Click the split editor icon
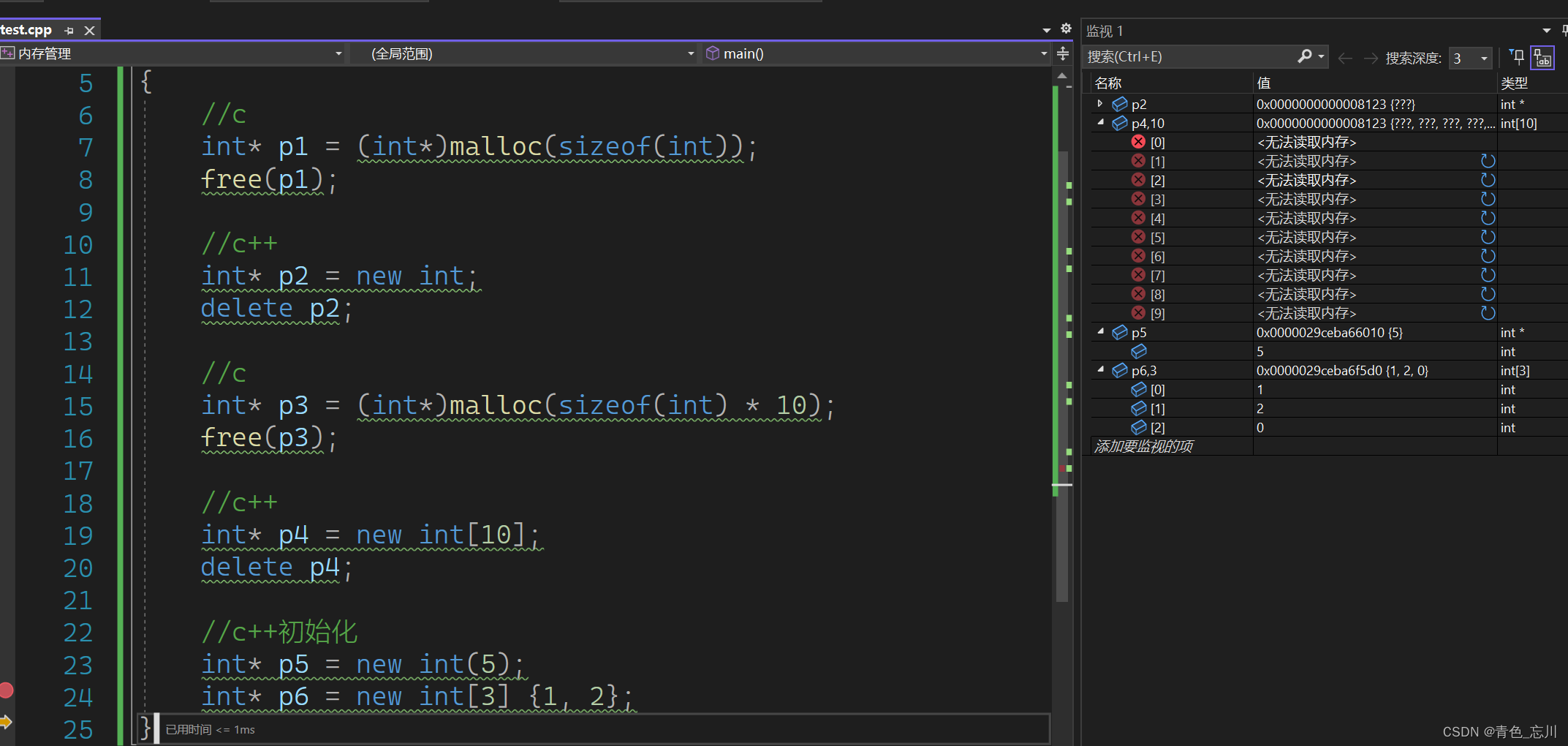This screenshot has width=1568, height=746. coord(1063,53)
